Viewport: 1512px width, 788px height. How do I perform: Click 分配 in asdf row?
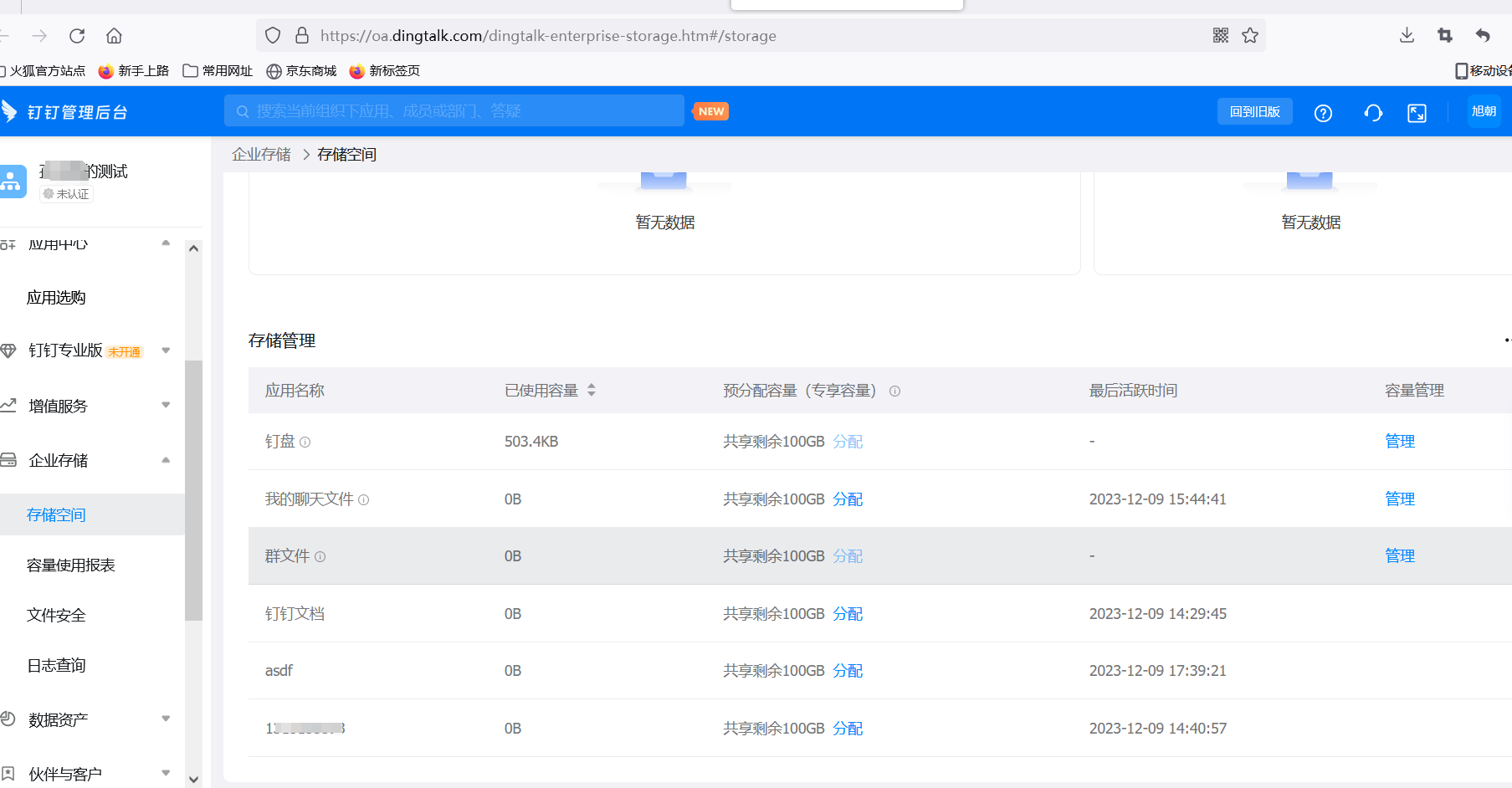pos(848,670)
